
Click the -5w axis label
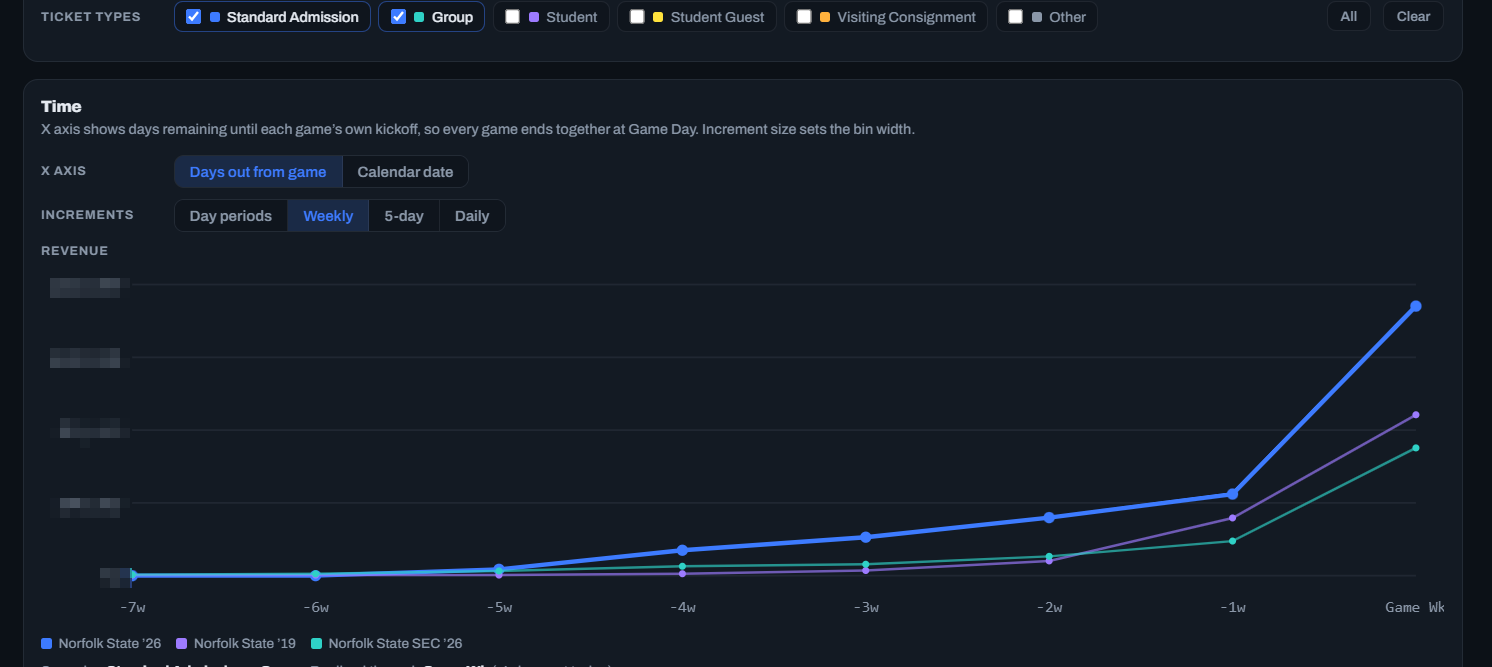499,608
